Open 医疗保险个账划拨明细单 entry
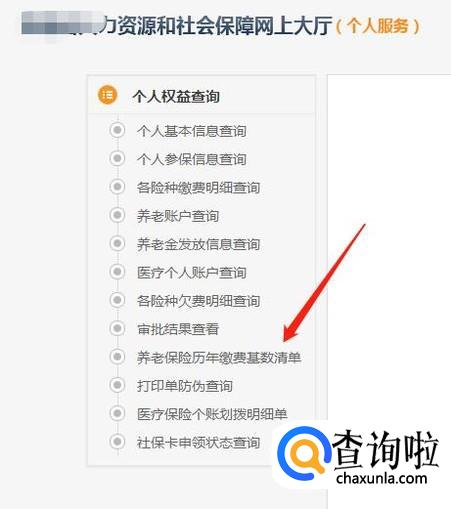This screenshot has height=509, width=451. [x=212, y=414]
